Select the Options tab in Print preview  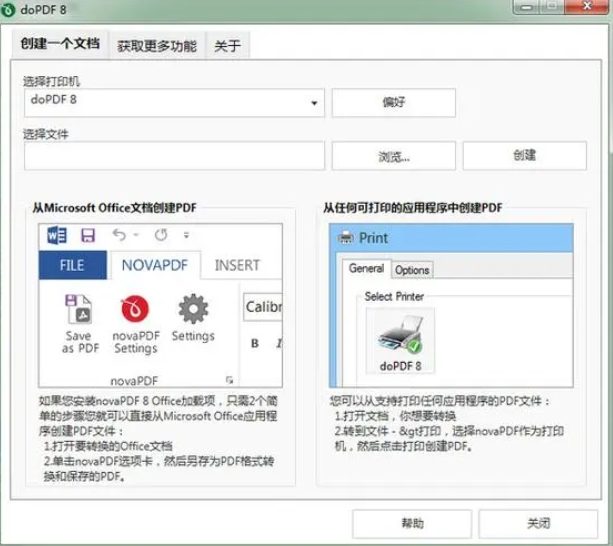[x=412, y=270]
